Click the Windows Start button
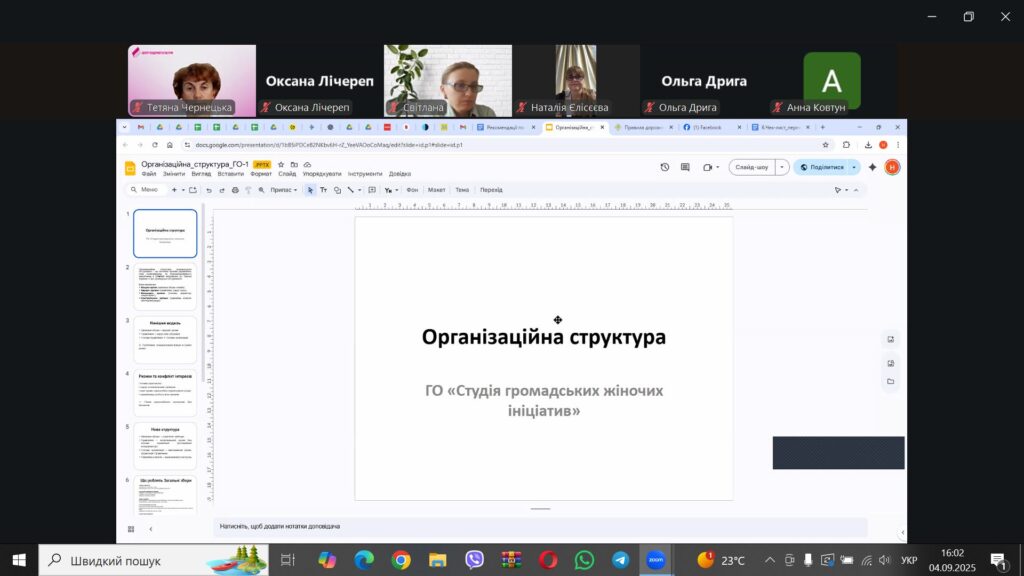 19,560
